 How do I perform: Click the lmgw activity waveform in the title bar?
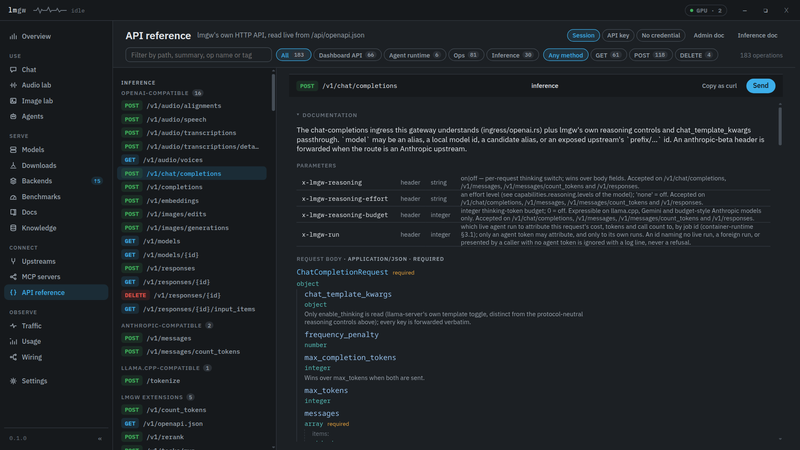pyautogui.click(x=49, y=10)
